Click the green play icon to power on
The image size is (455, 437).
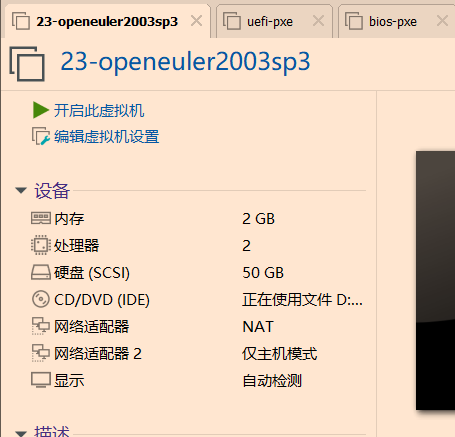pyautogui.click(x=41, y=110)
